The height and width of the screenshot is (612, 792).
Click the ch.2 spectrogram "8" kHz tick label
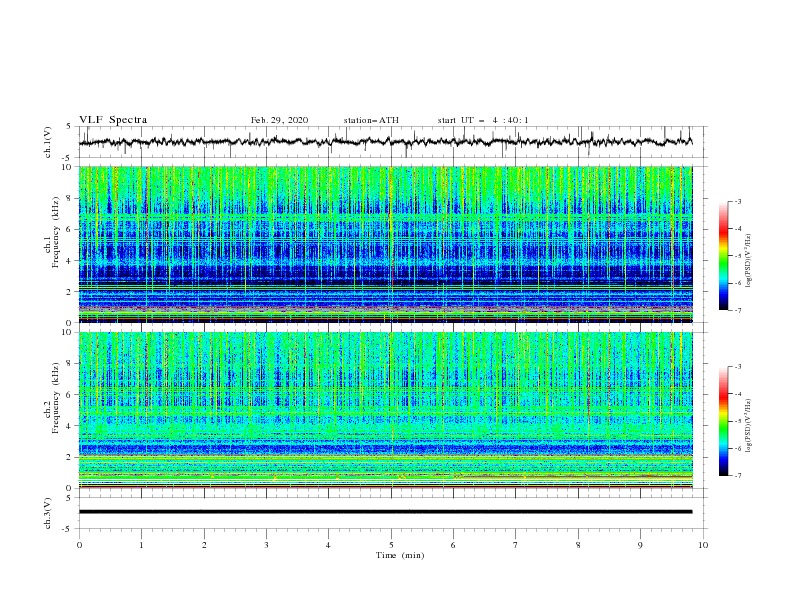(70, 364)
